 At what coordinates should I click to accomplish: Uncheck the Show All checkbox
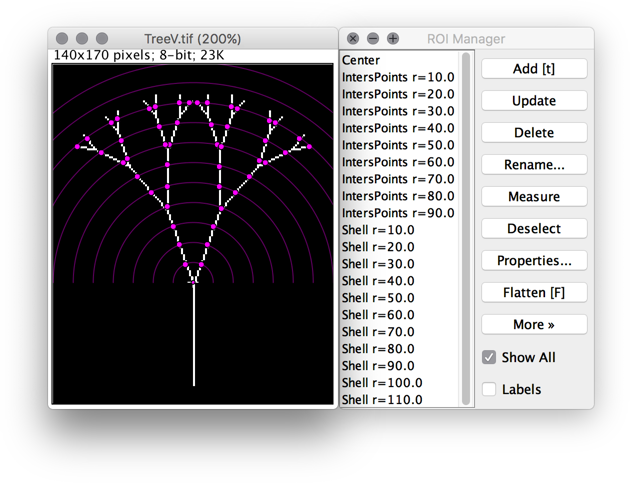click(x=489, y=357)
